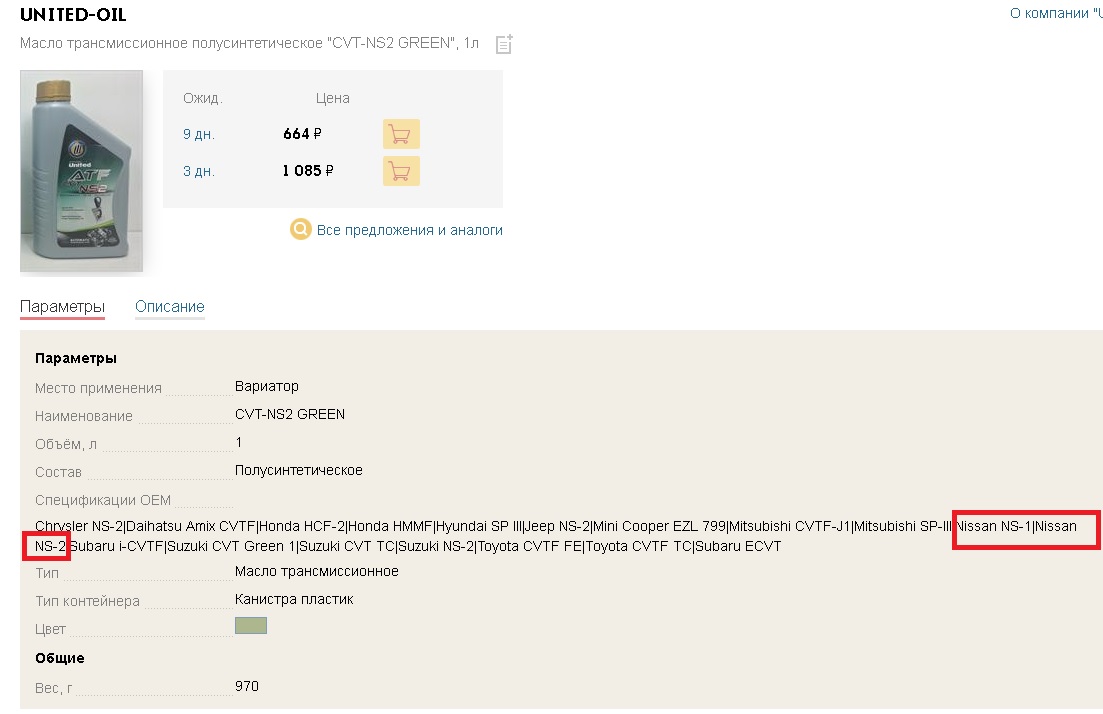
Task: Click the list icon beside the product title
Action: pos(504,44)
